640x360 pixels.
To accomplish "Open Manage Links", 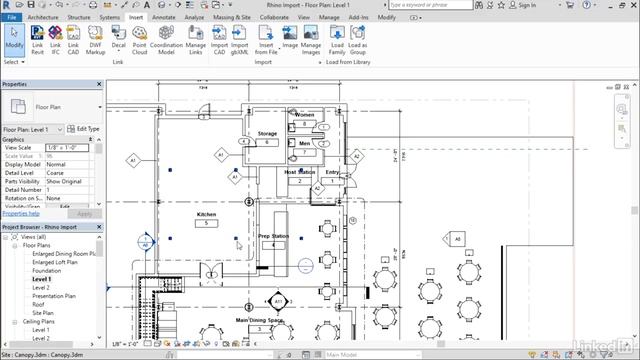I will (x=196, y=40).
